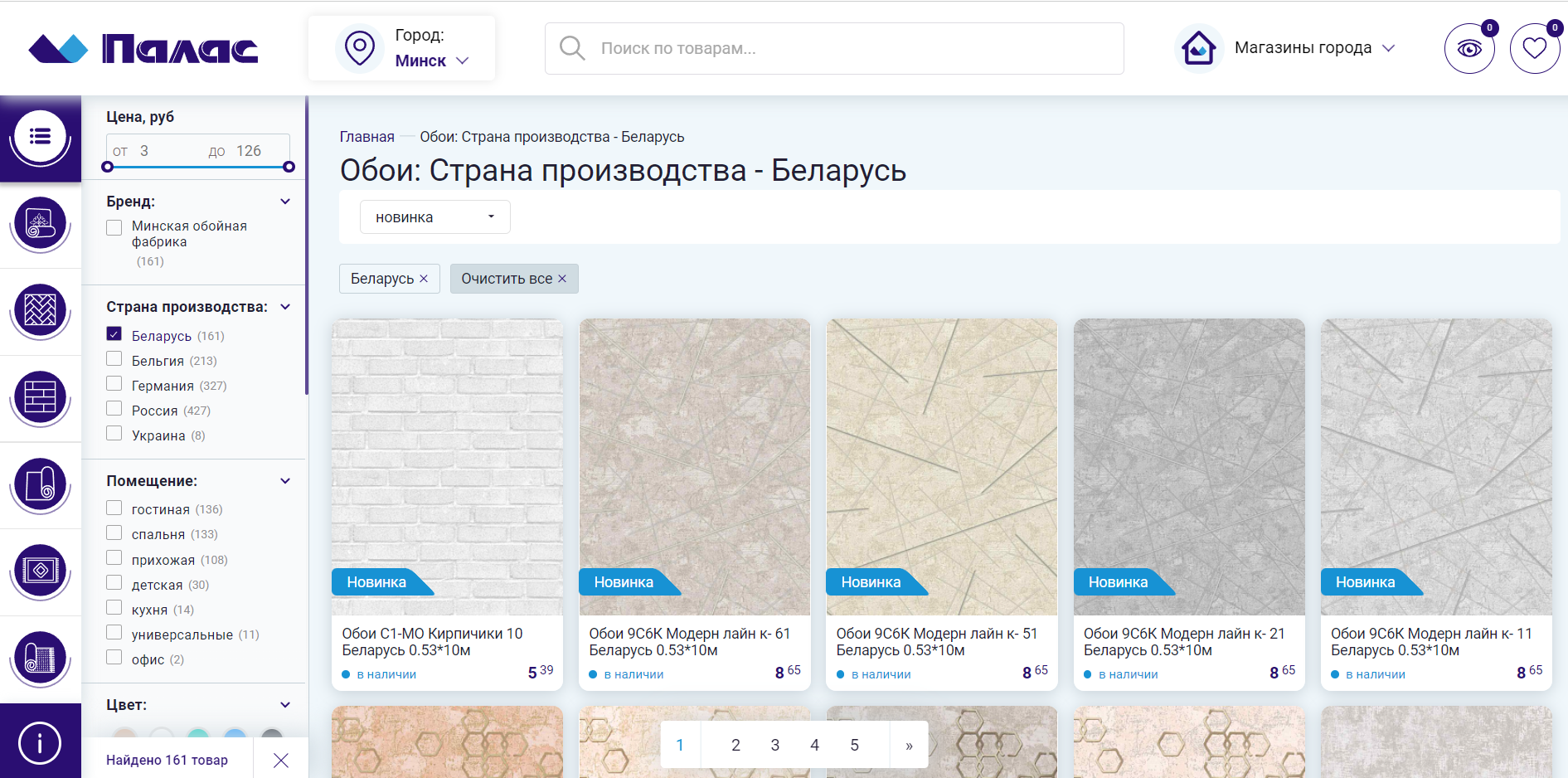The width and height of the screenshot is (1568, 778).
Task: Open the info icon in the sidebar
Action: tap(40, 742)
